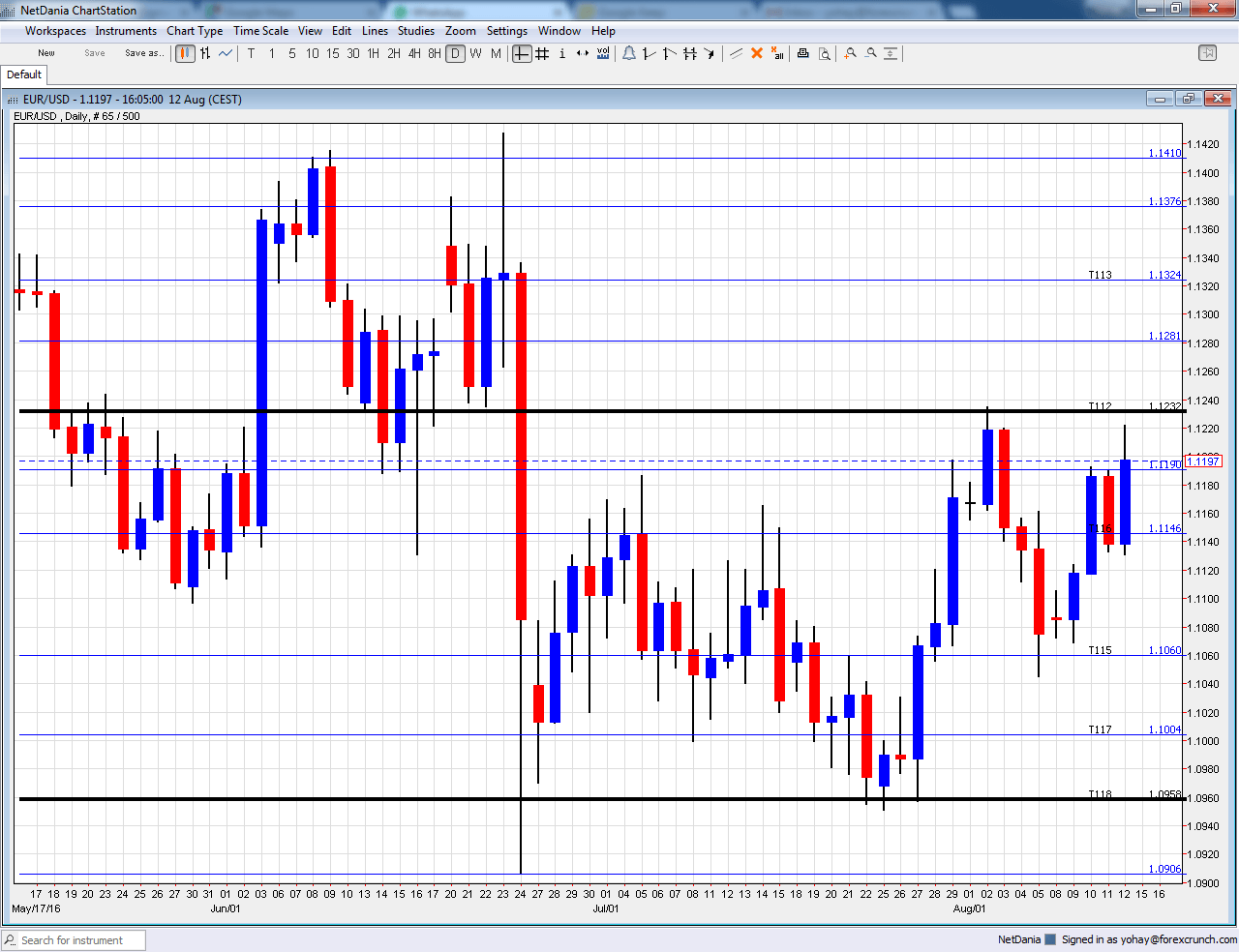Image resolution: width=1239 pixels, height=952 pixels.
Task: Click the print preview icon
Action: click(824, 53)
